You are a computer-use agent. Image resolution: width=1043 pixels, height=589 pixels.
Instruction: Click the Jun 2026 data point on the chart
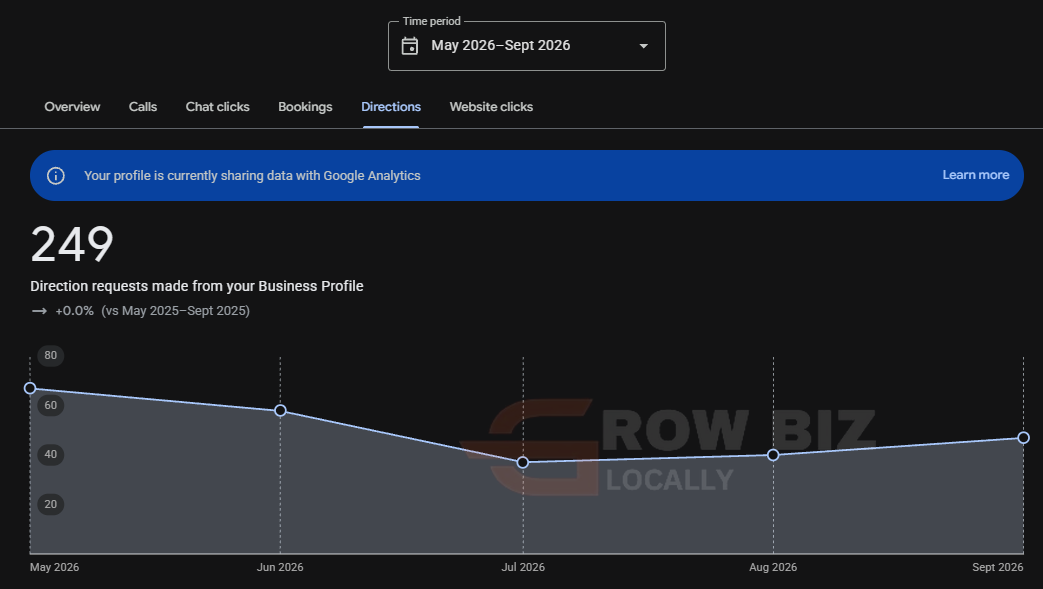[280, 411]
